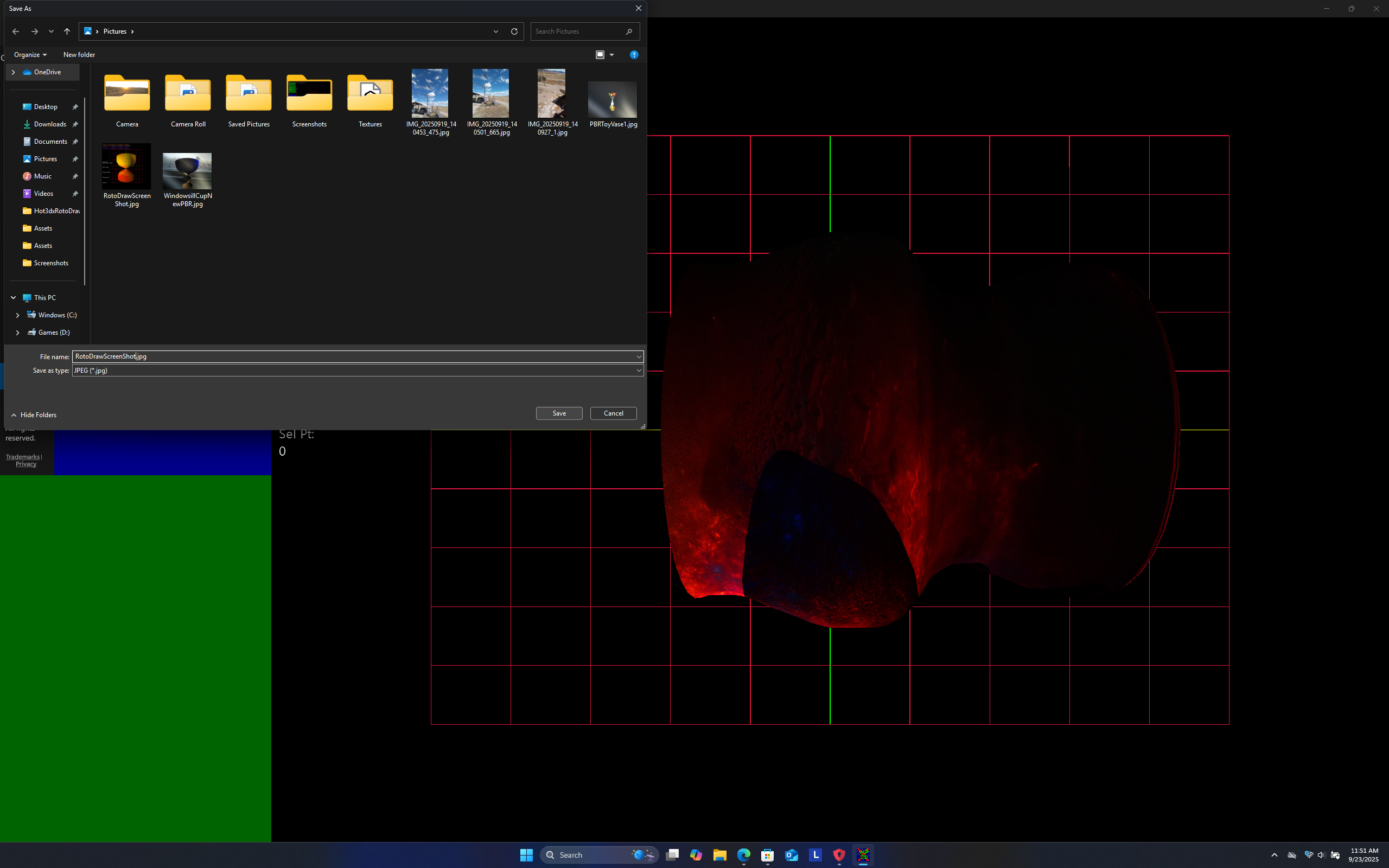Click the search magnifier in Search Pictures
Screen dimensions: 1389x868
[x=629, y=31]
